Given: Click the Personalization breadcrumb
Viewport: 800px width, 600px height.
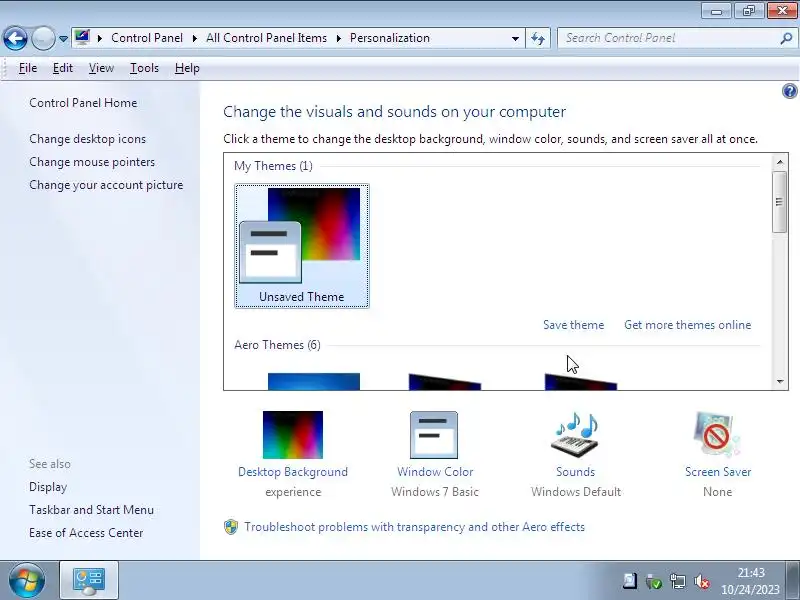Looking at the screenshot, I should (390, 38).
